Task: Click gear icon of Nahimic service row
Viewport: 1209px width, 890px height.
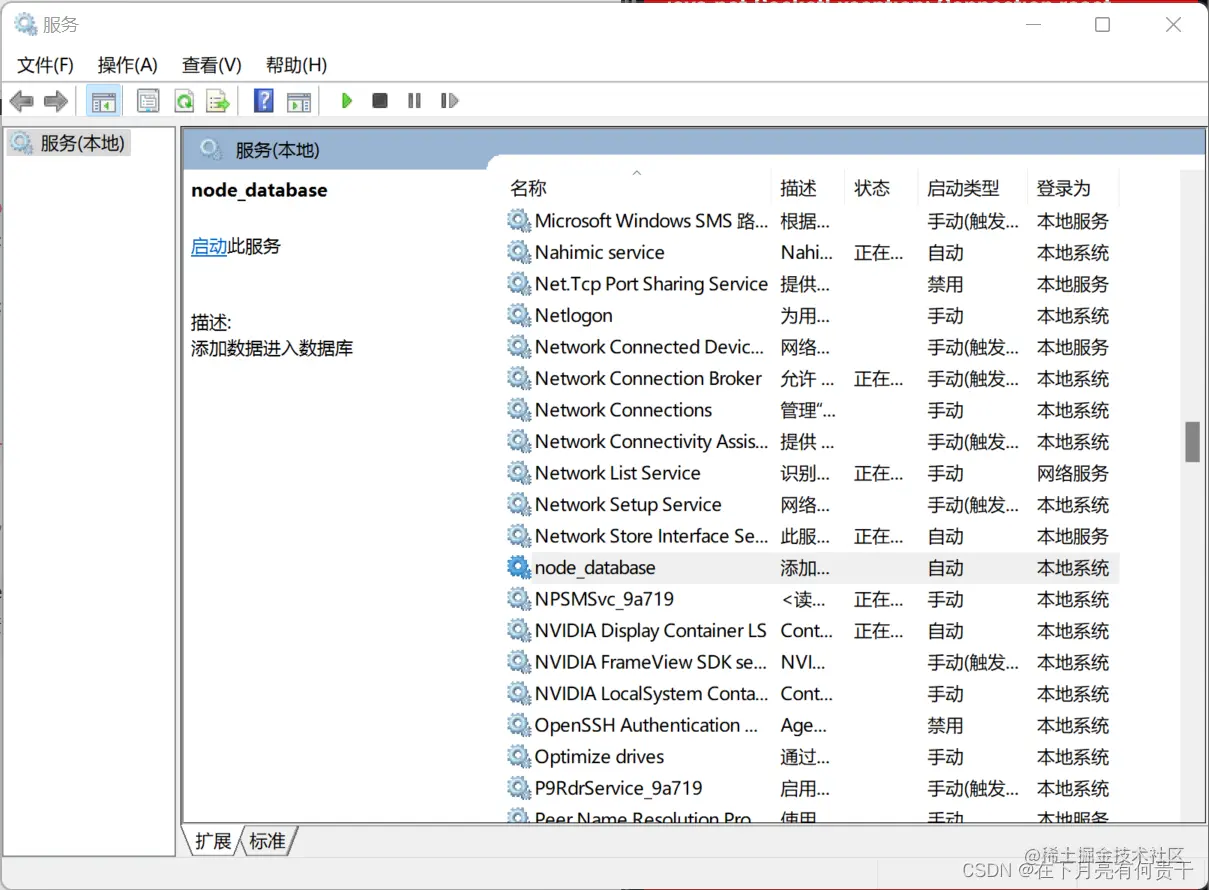Action: 519,252
